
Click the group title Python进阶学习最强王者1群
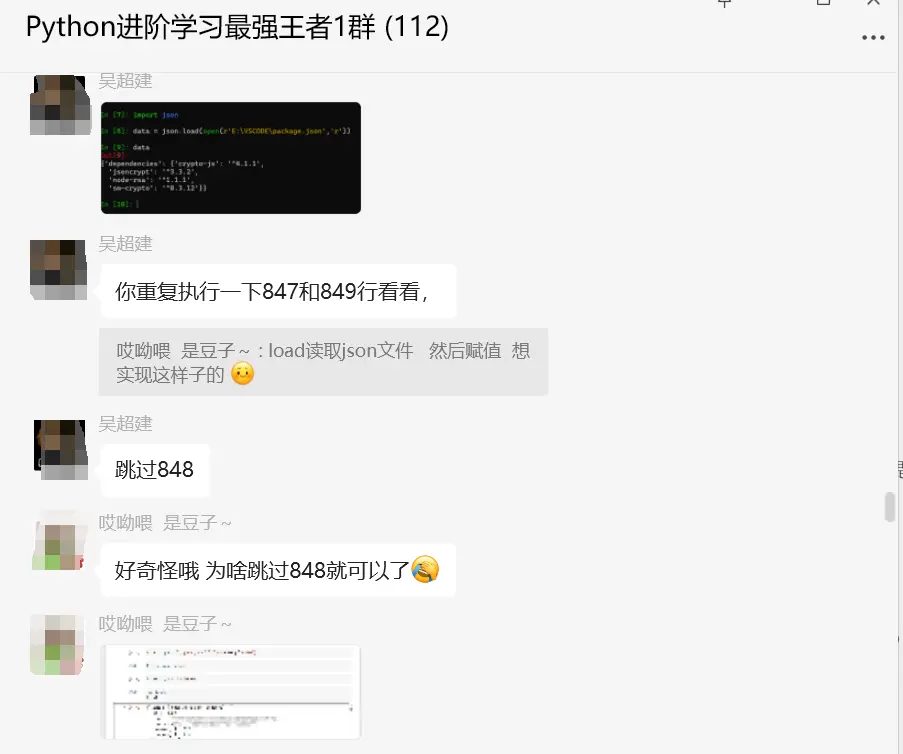click(x=237, y=27)
